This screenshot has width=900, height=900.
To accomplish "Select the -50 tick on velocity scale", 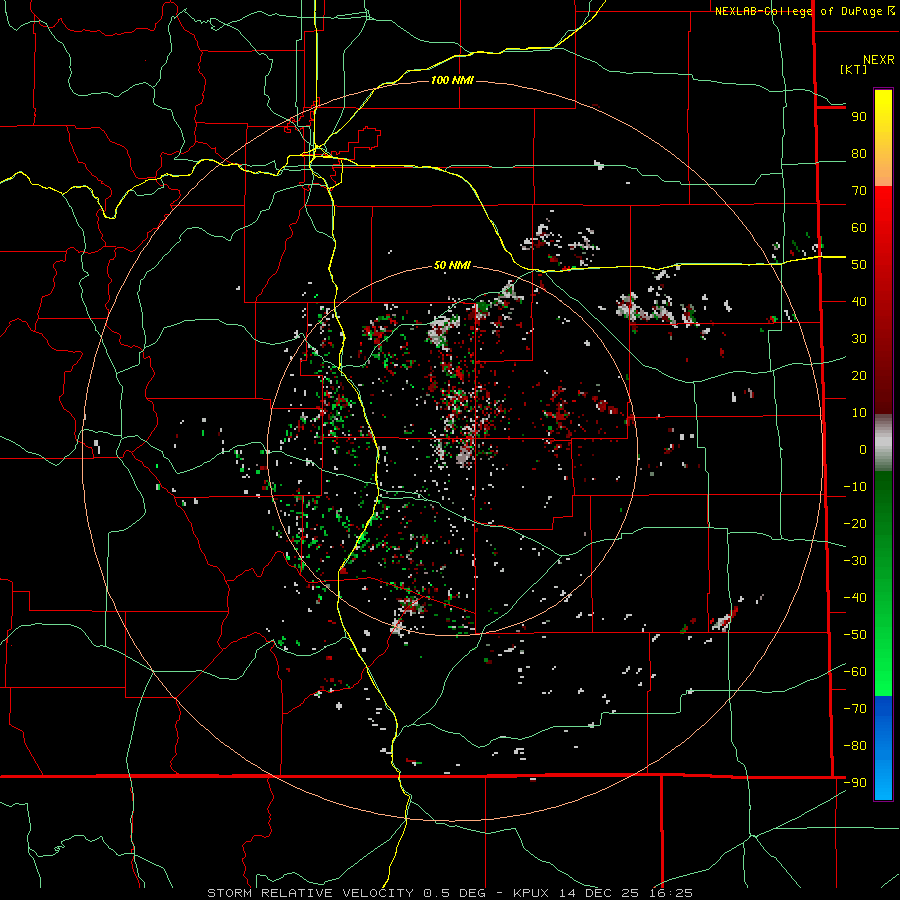I will 855,635.
